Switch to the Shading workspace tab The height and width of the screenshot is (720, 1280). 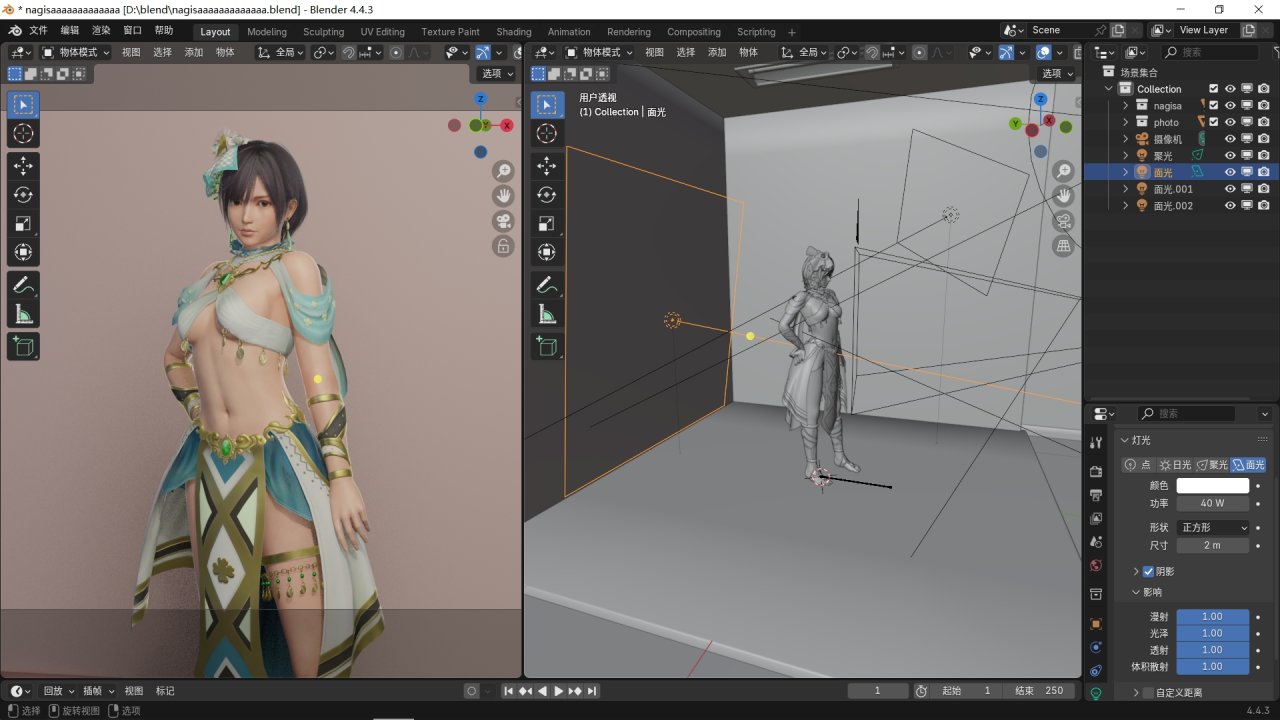pyautogui.click(x=514, y=31)
